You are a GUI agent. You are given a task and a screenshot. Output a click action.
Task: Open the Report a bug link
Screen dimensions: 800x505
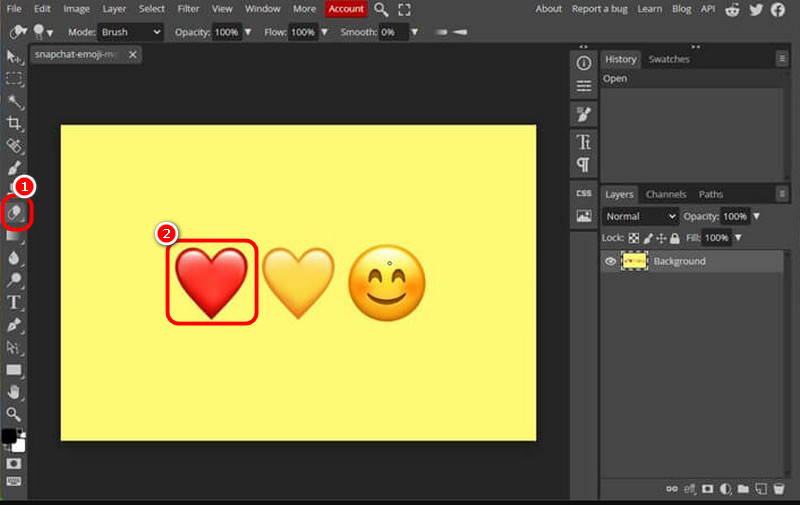click(x=600, y=9)
